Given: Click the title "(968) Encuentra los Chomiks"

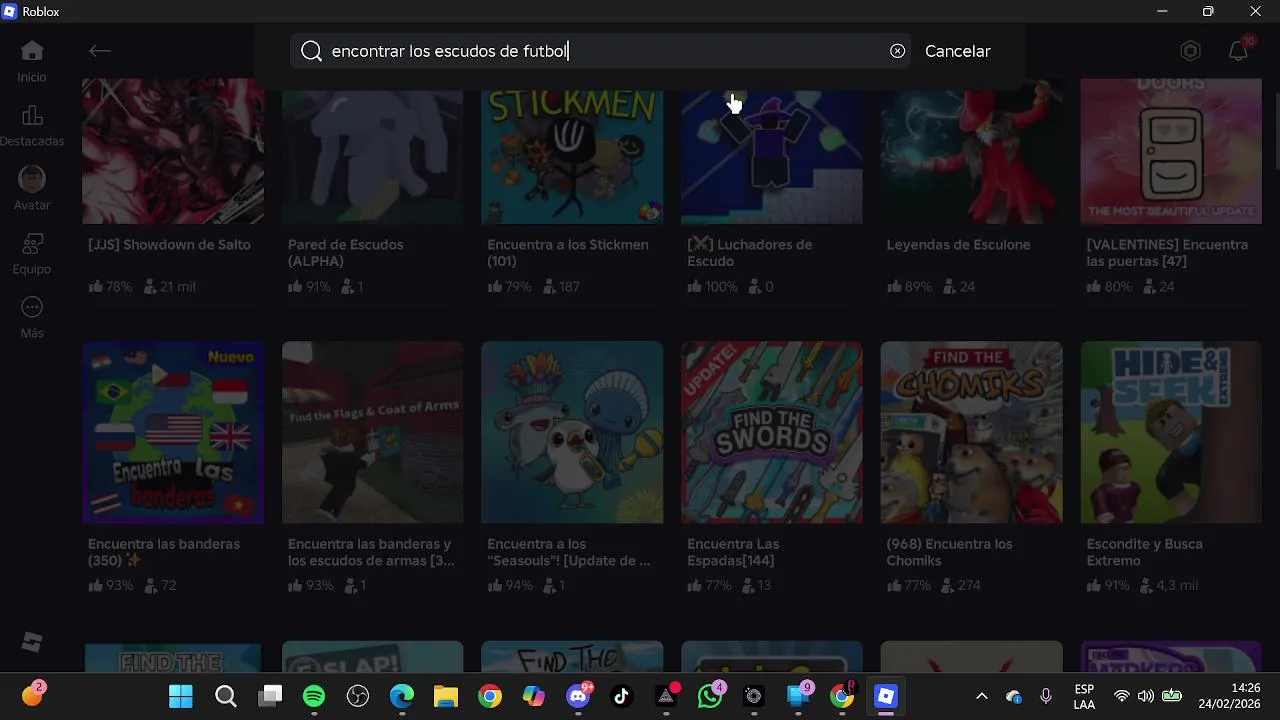Looking at the screenshot, I should coord(949,552).
